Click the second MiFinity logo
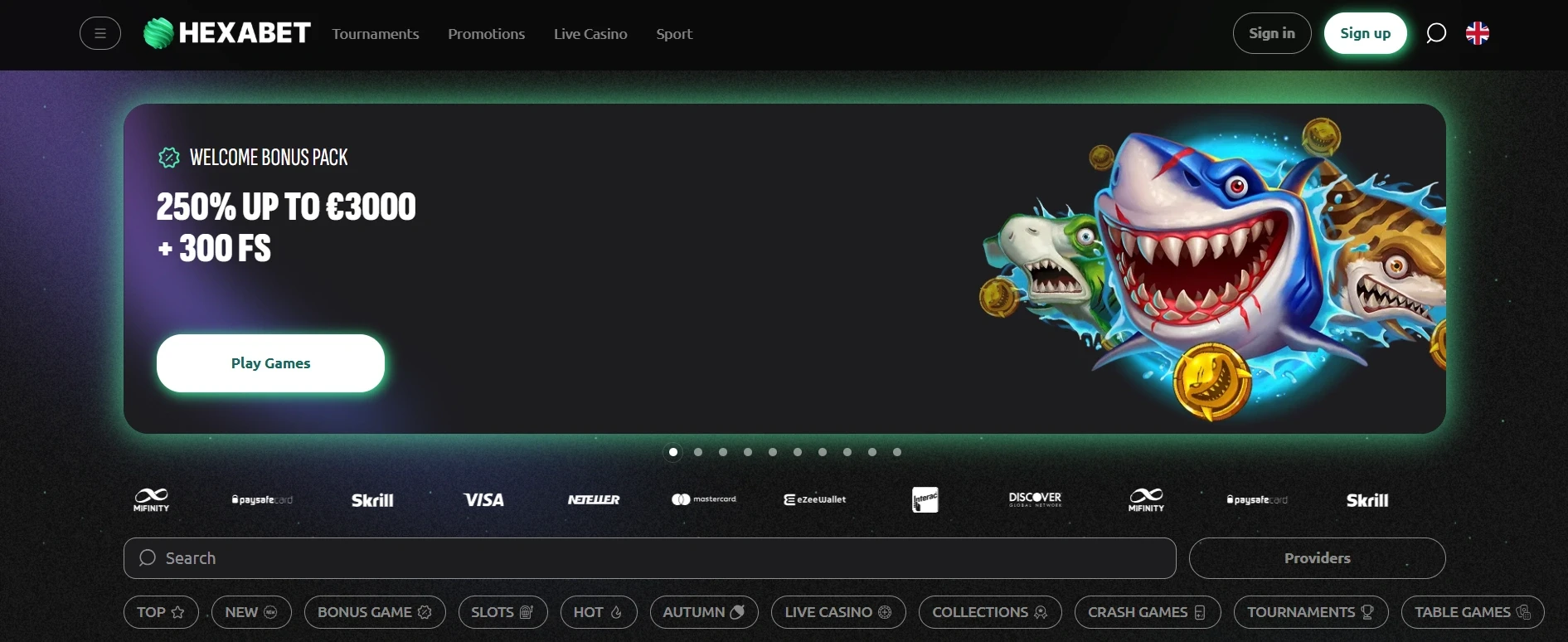Screen dimensions: 1568x642 [1146, 499]
